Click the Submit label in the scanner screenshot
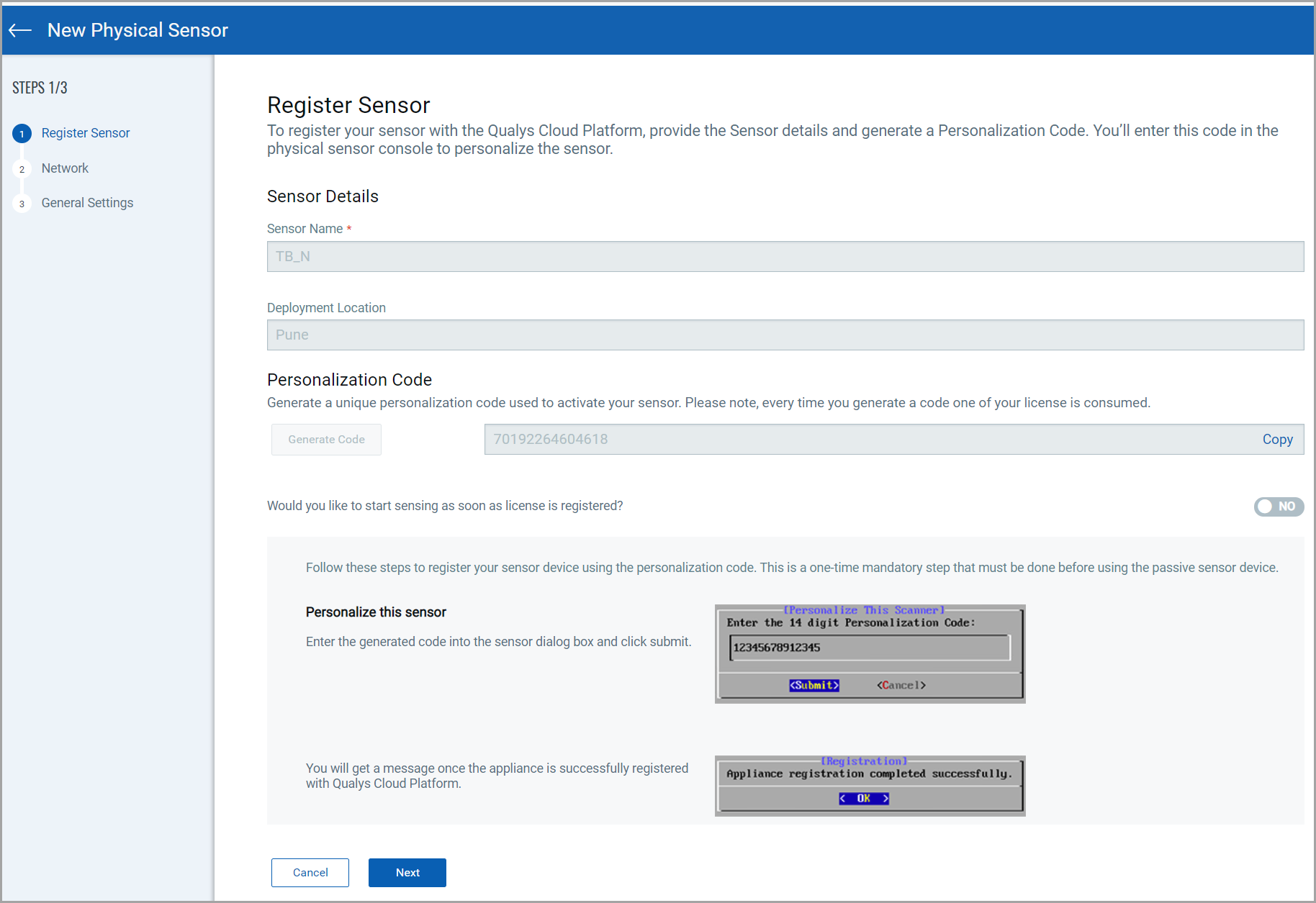The height and width of the screenshot is (903, 1316). [814, 685]
